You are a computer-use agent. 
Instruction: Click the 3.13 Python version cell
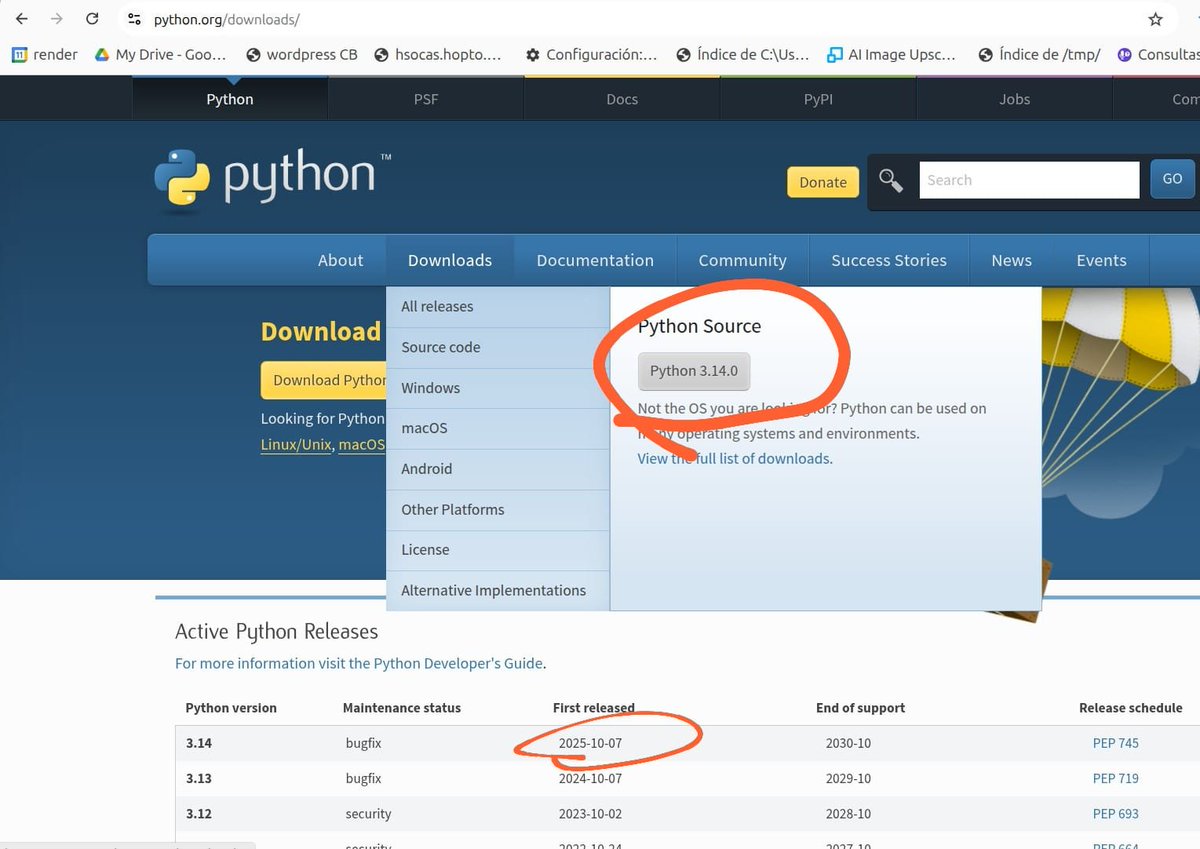click(199, 778)
